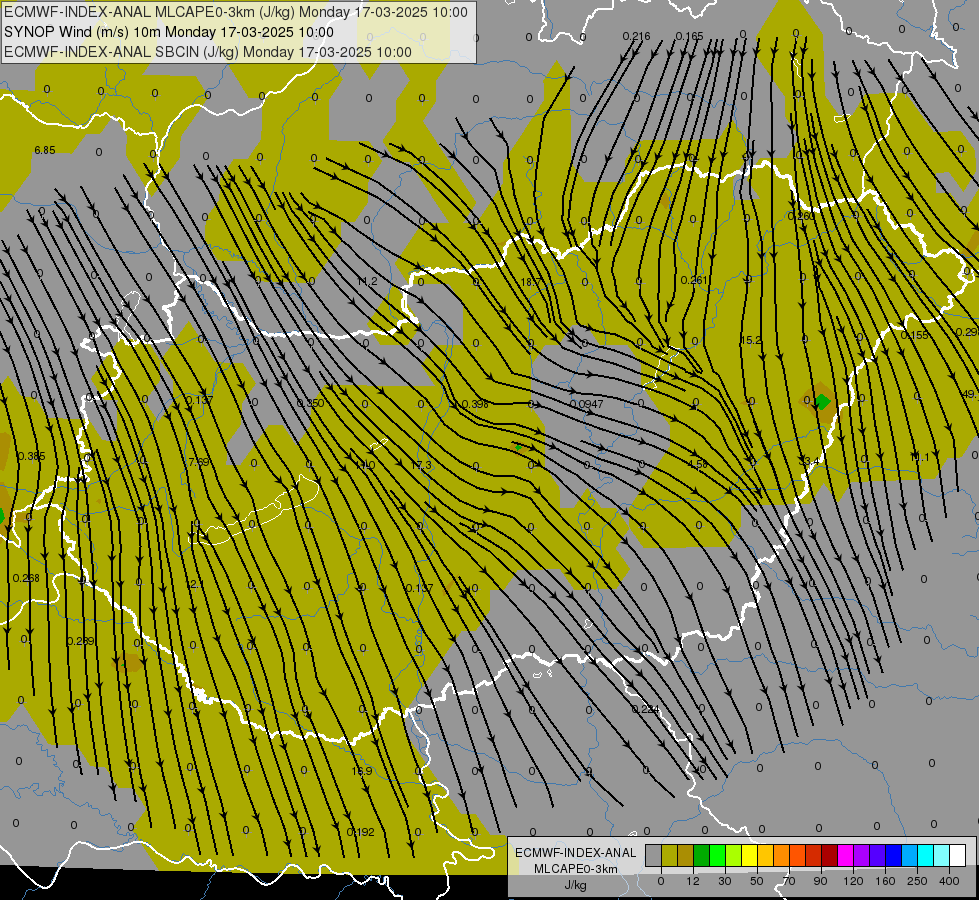Select the lime yellow-green legend swatch

(734, 855)
